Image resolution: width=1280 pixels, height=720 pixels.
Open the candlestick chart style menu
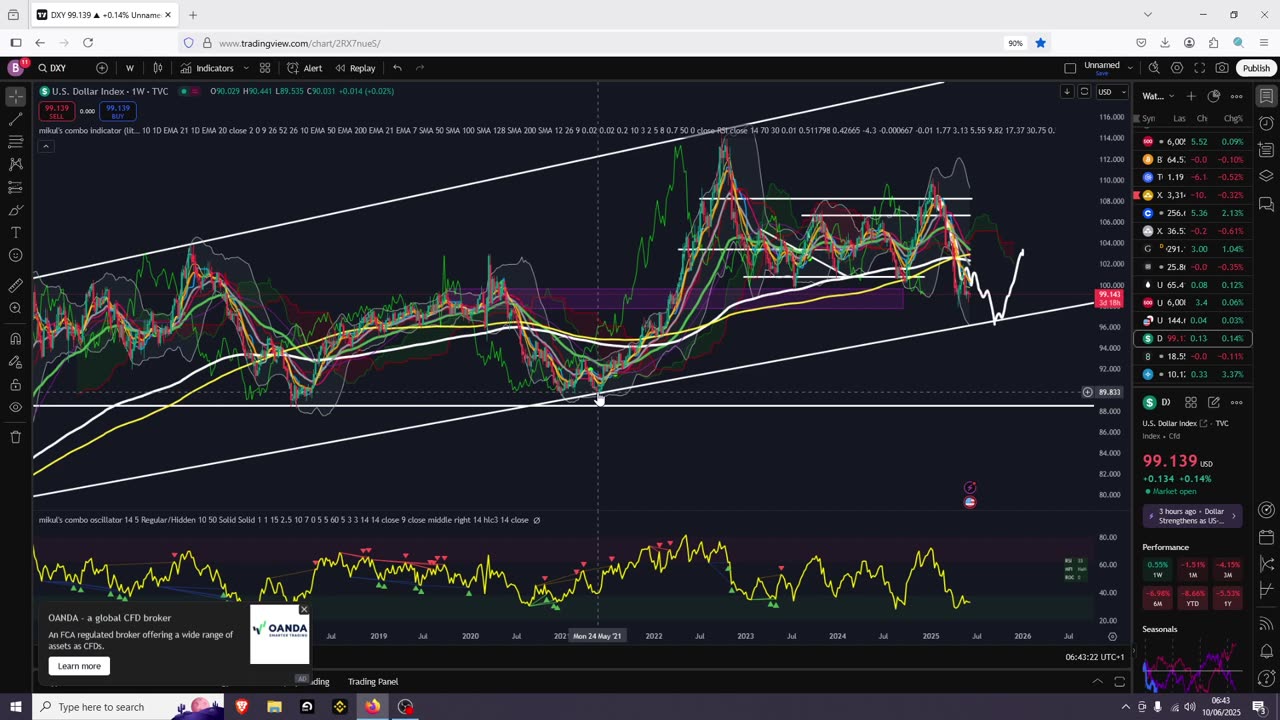pyautogui.click(x=158, y=68)
